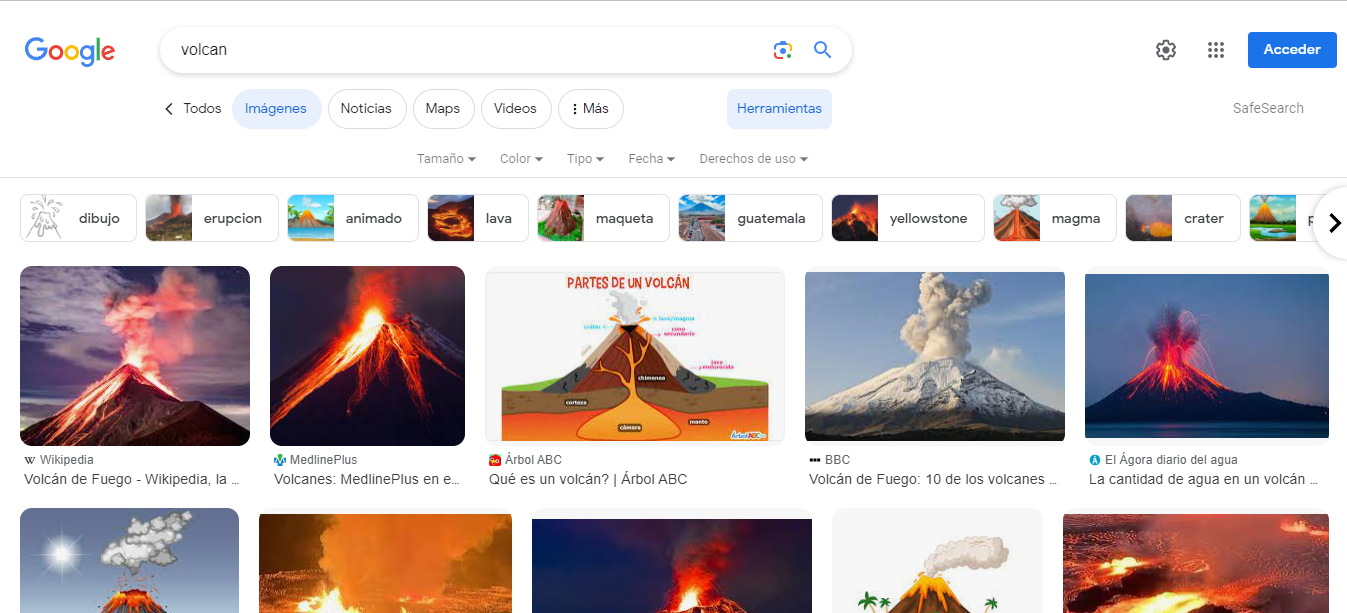Apply the 'erupcion' filter chip
The width and height of the screenshot is (1347, 613).
(x=211, y=218)
